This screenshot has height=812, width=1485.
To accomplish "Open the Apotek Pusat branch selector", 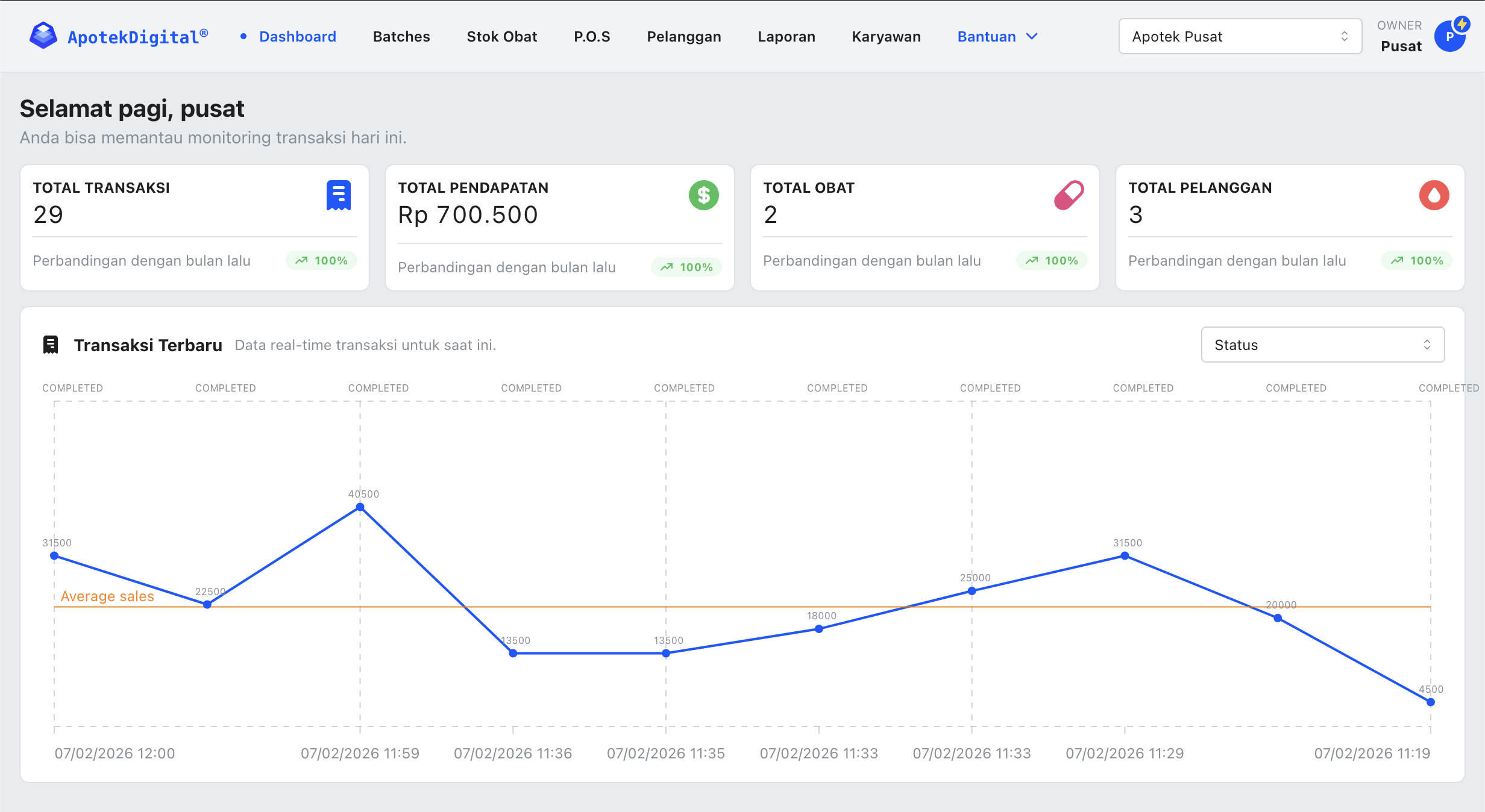I will (1239, 36).
